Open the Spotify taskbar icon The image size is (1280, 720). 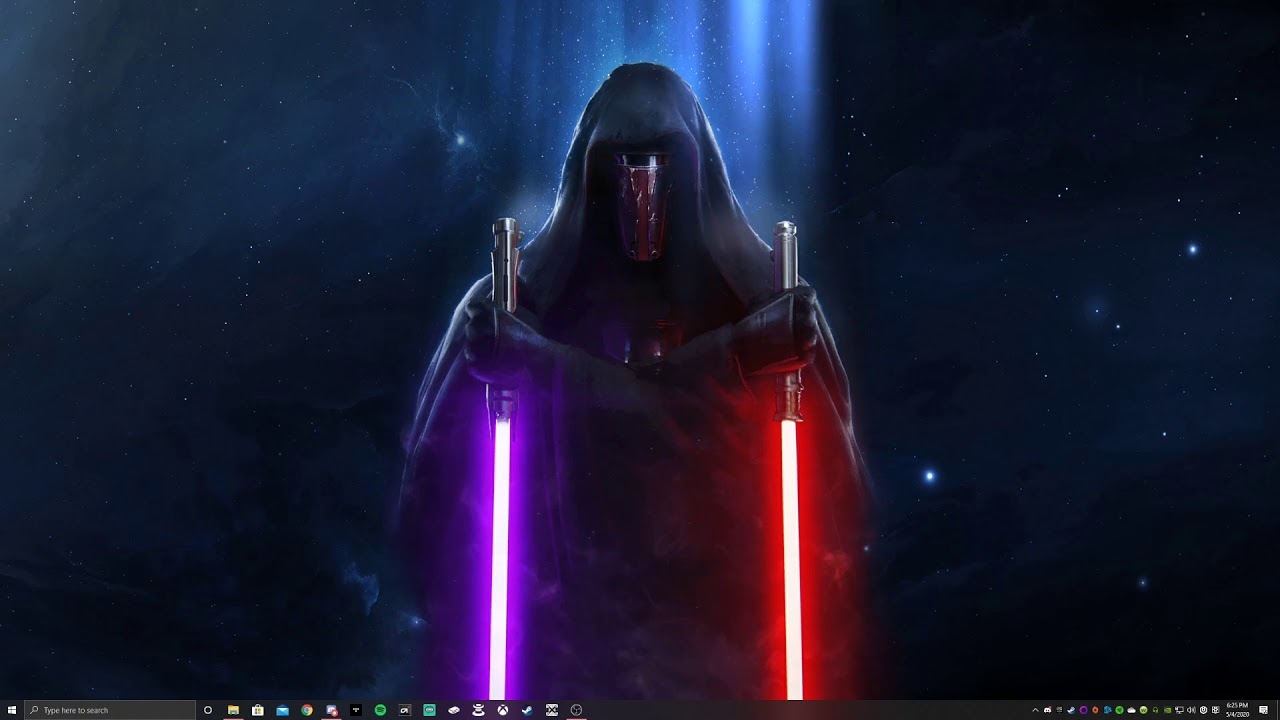pyautogui.click(x=380, y=710)
